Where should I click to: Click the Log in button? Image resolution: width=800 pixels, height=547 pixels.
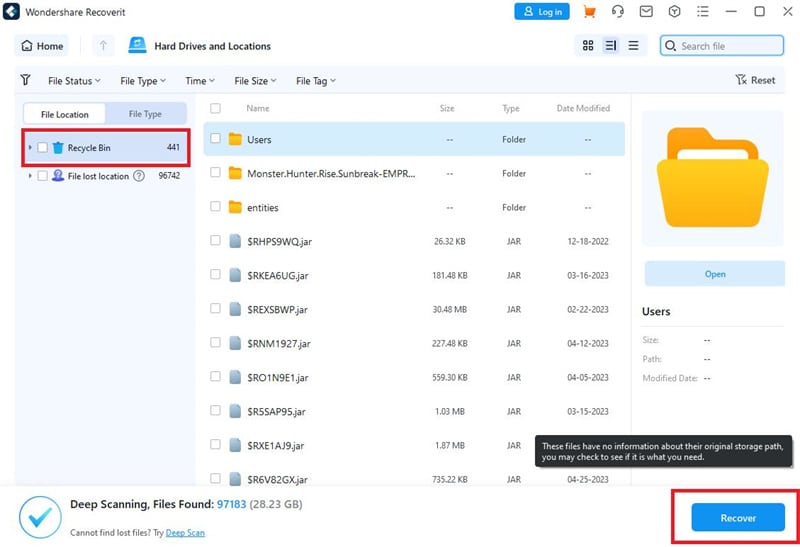pyautogui.click(x=542, y=12)
